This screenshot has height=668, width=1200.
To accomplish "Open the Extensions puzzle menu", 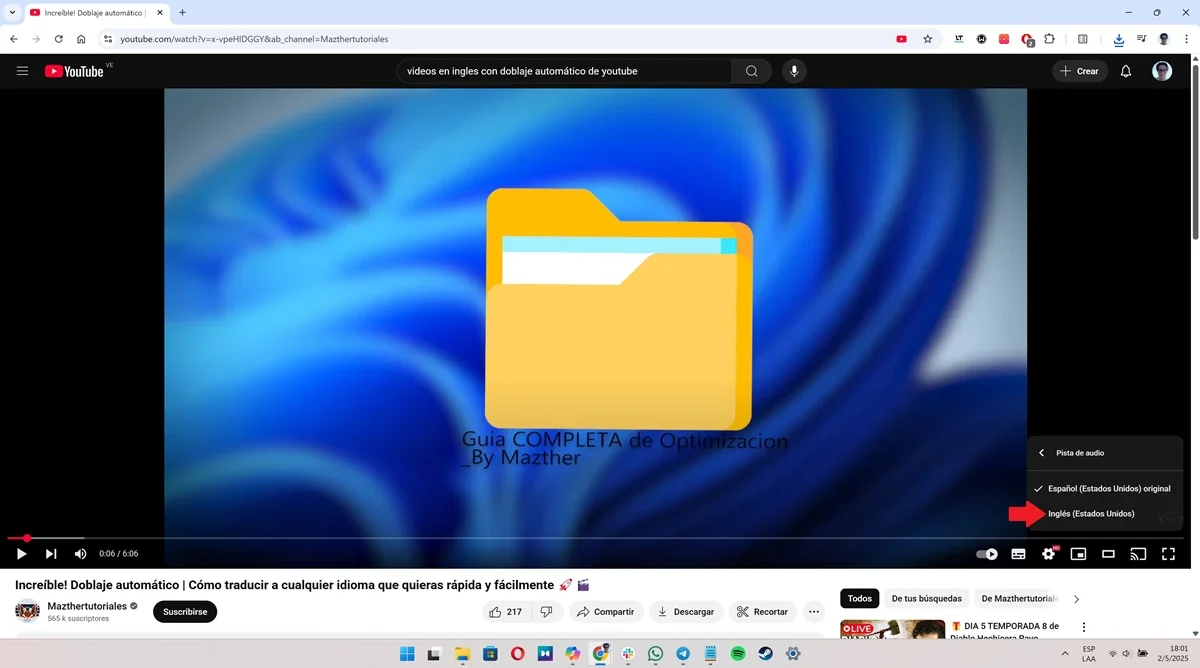I will (1049, 39).
